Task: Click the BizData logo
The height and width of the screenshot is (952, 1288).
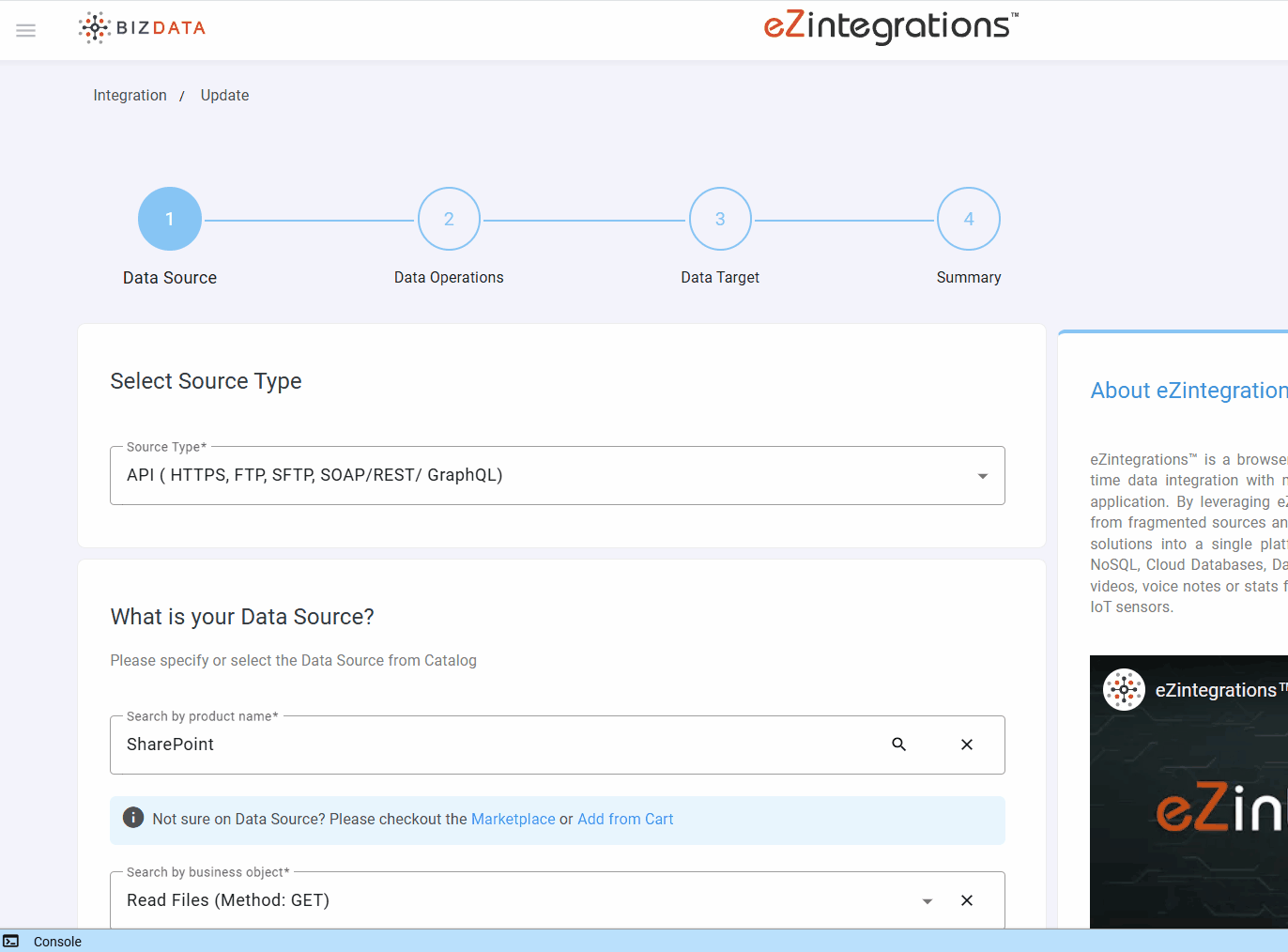Action: pyautogui.click(x=143, y=28)
